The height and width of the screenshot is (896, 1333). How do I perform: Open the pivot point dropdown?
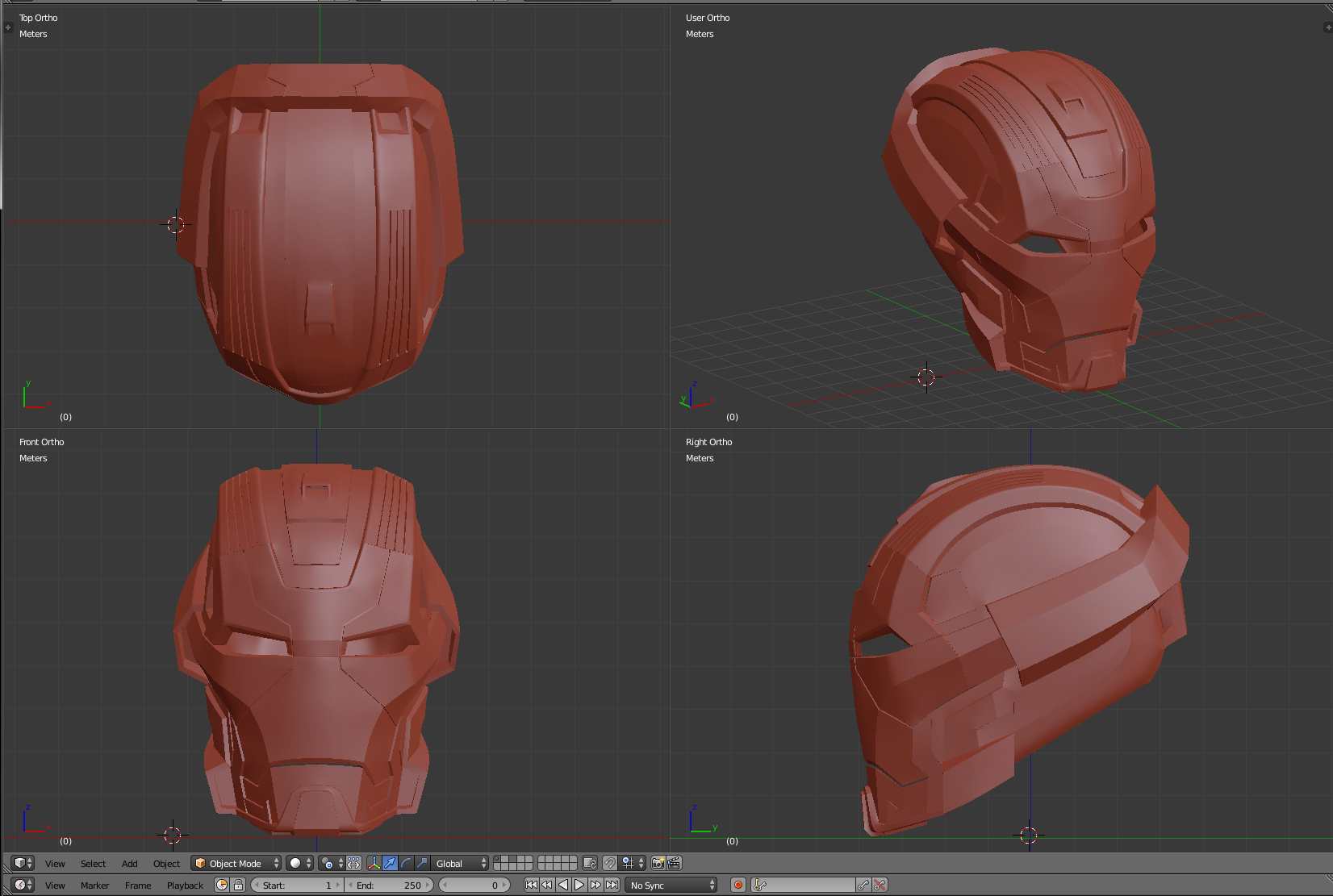[331, 863]
